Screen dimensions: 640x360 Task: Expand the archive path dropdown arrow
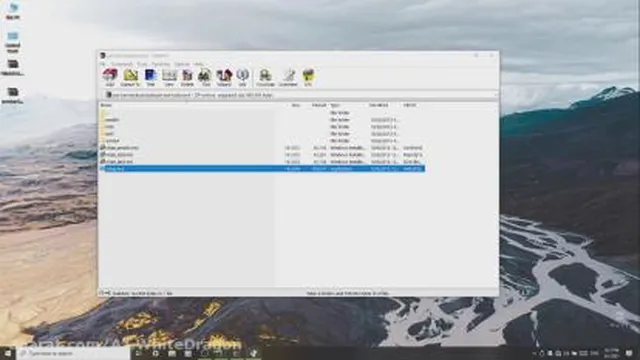pos(495,95)
